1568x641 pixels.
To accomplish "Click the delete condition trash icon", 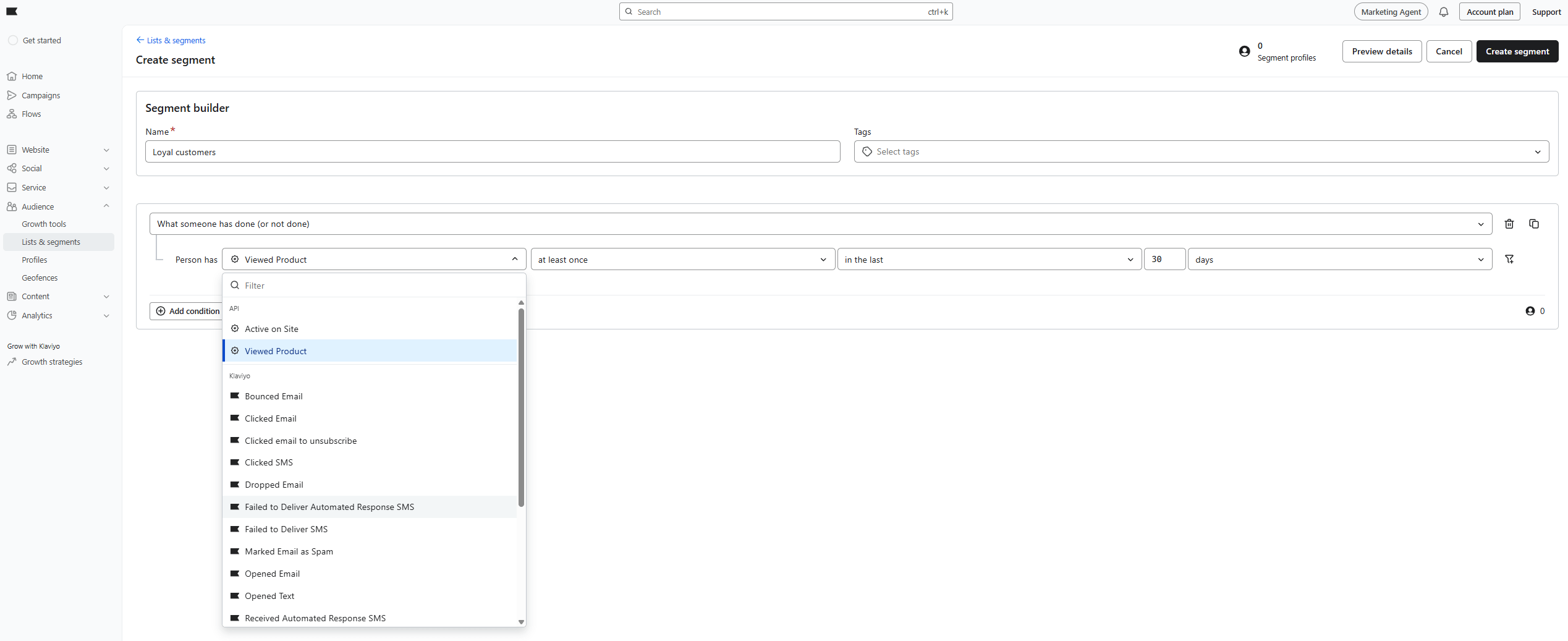I will pos(1509,224).
